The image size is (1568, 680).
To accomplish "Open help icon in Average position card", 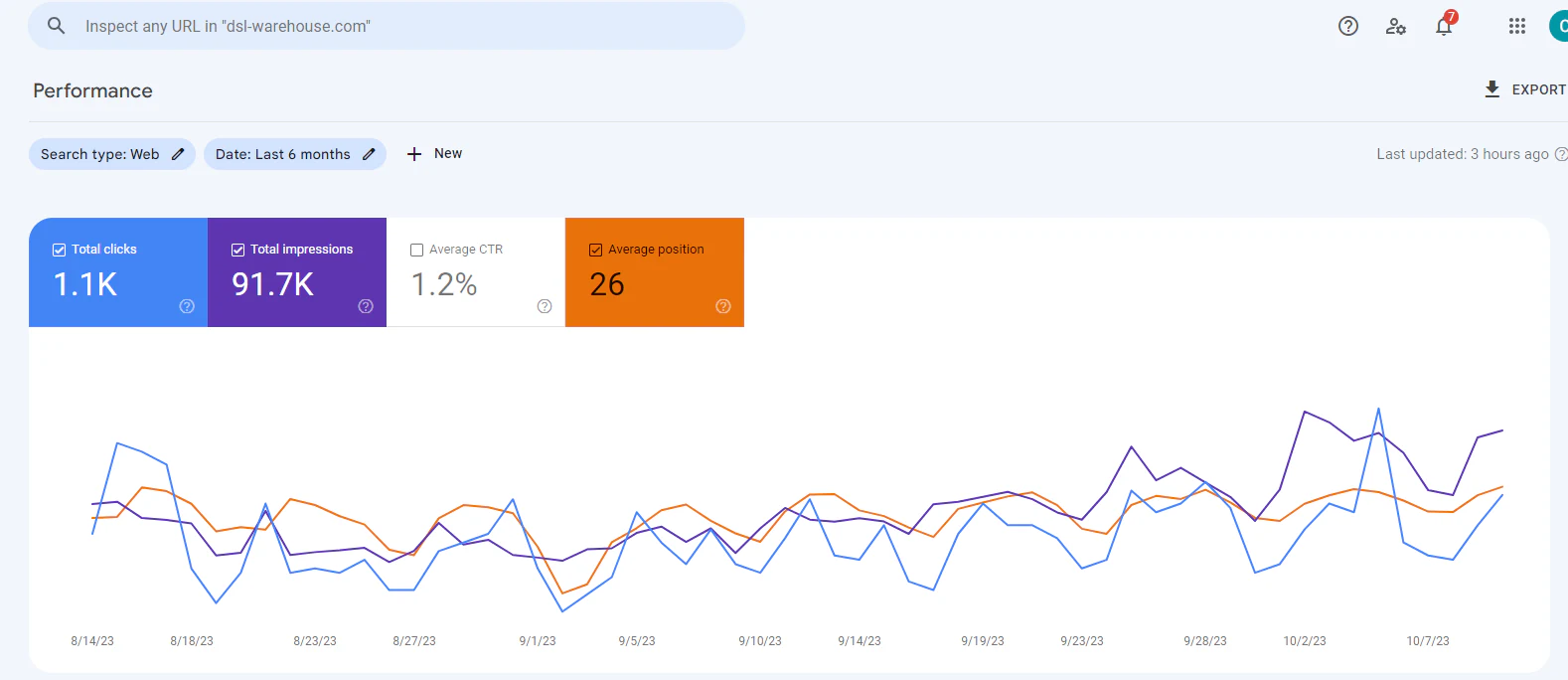I will point(723,306).
